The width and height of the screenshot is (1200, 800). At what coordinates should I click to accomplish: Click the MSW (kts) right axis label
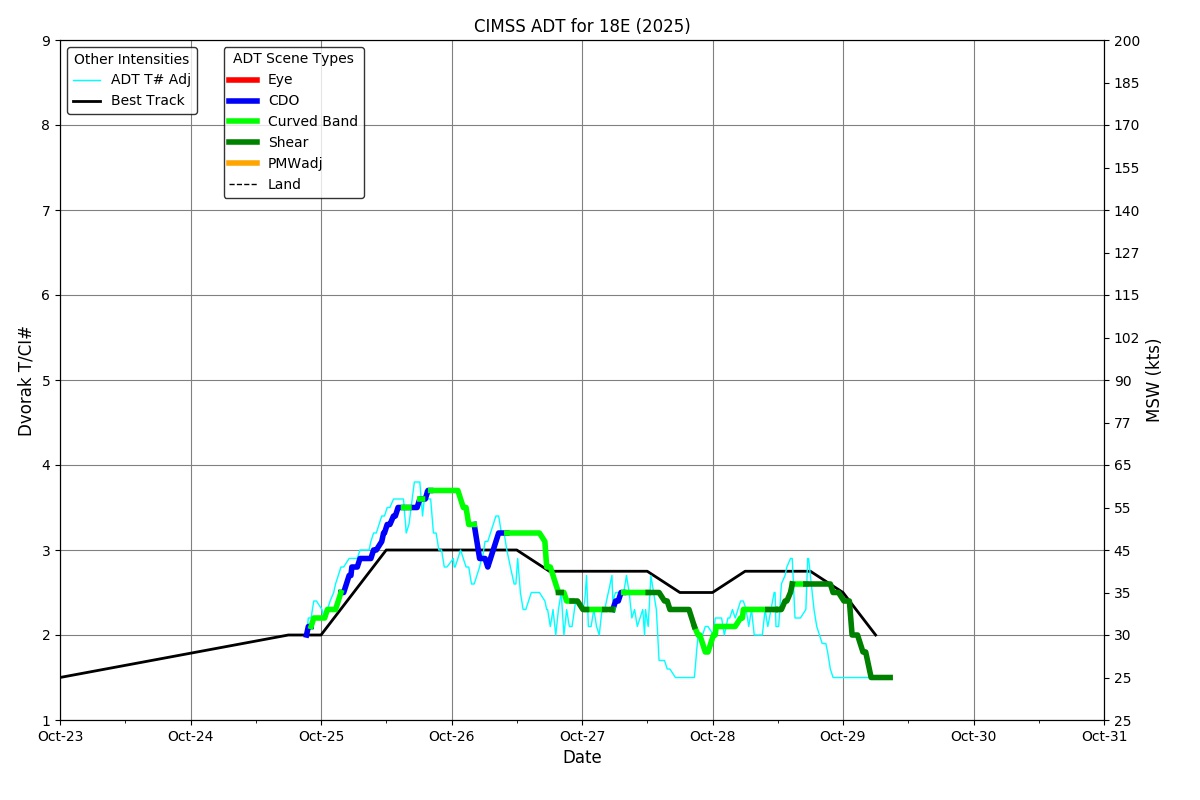pos(1154,381)
